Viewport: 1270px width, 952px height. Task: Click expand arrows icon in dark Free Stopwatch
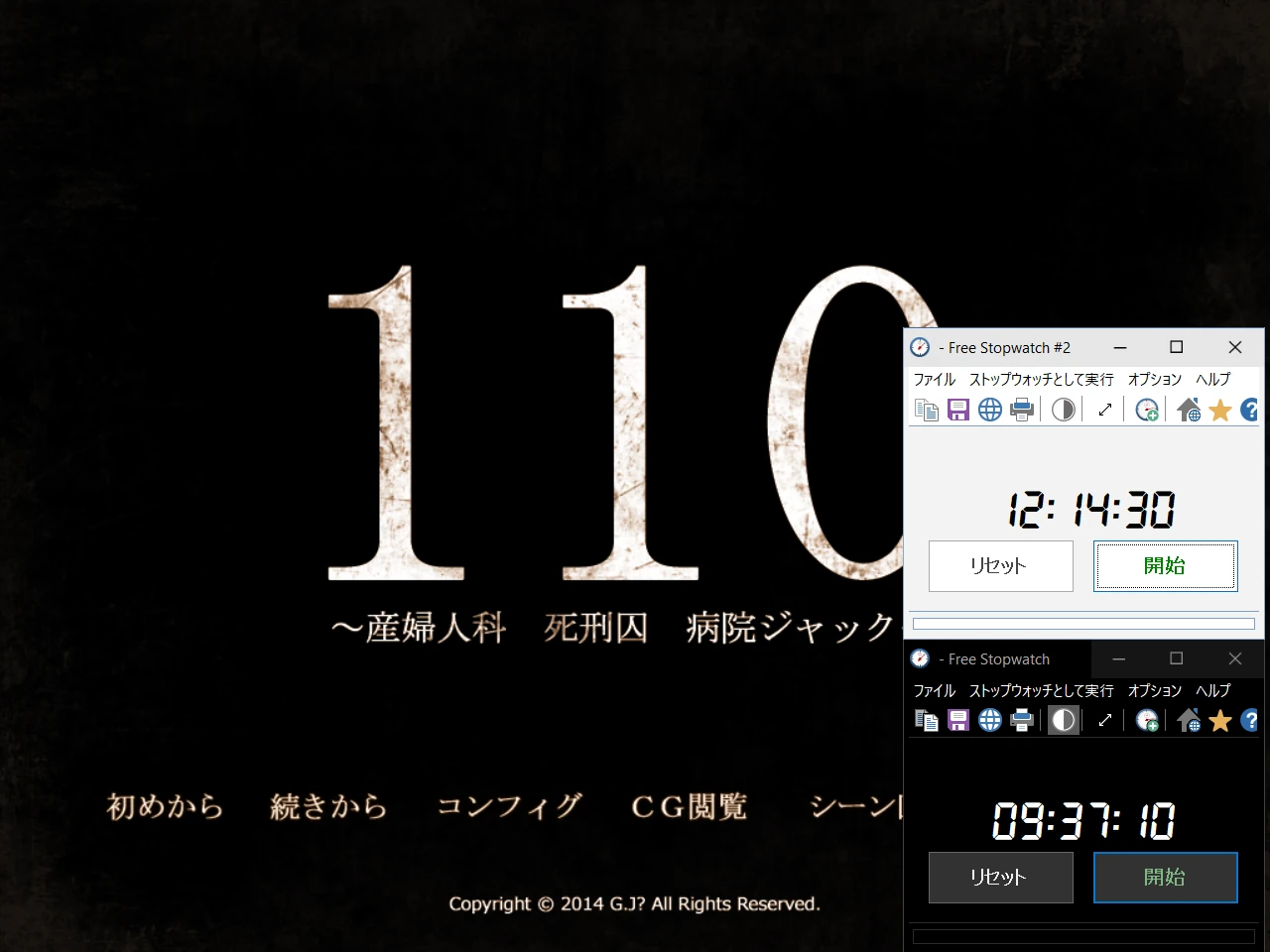click(1105, 721)
